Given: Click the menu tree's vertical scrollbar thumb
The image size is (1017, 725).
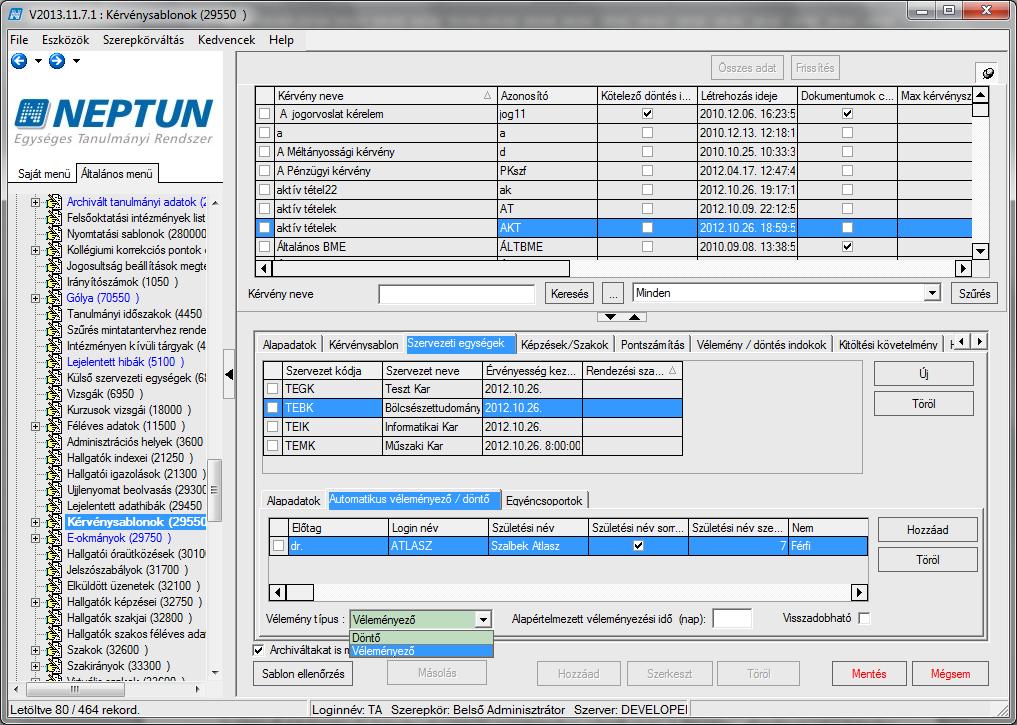Looking at the screenshot, I should point(215,491).
